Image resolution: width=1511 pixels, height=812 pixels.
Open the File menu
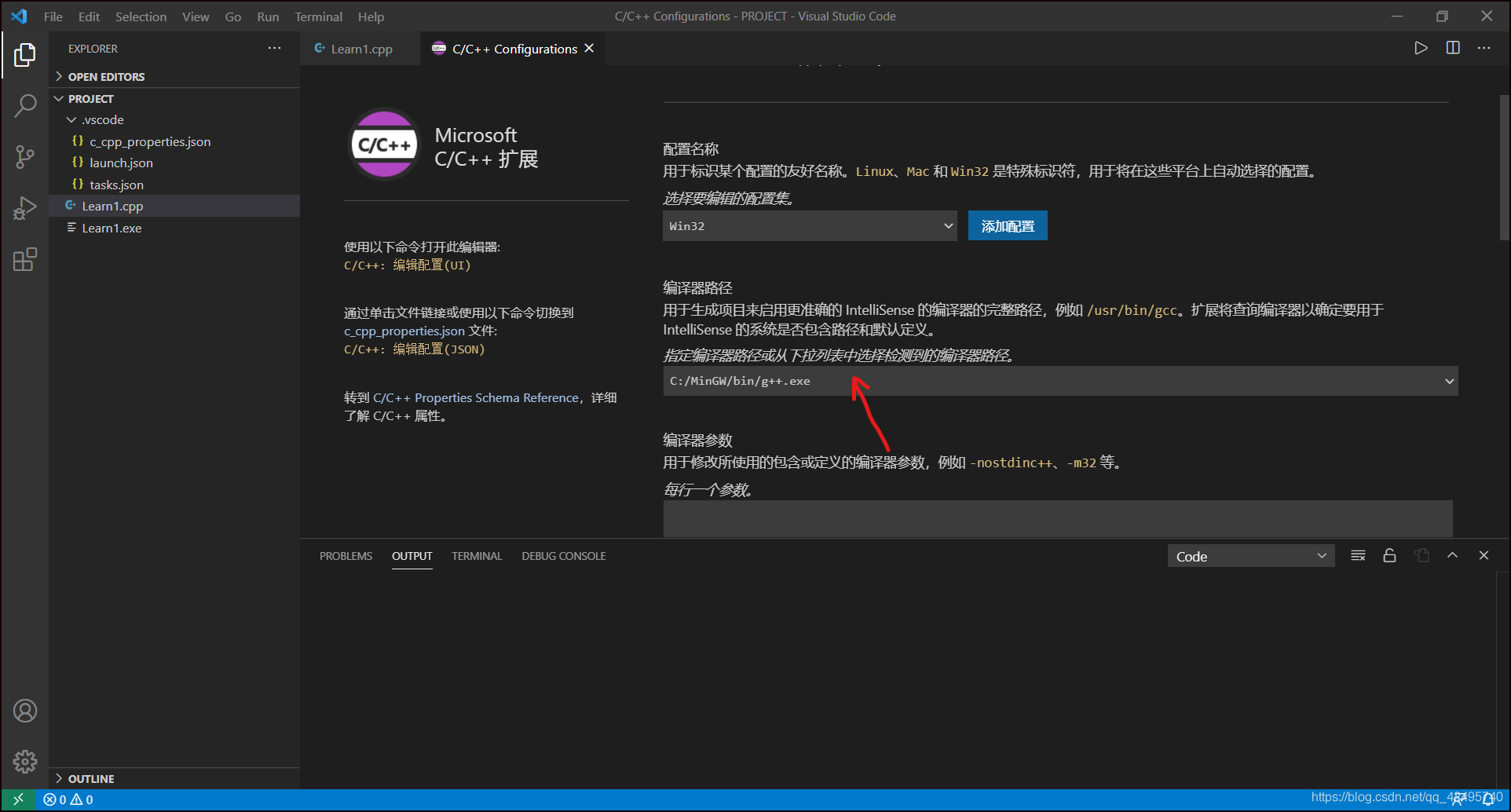53,16
